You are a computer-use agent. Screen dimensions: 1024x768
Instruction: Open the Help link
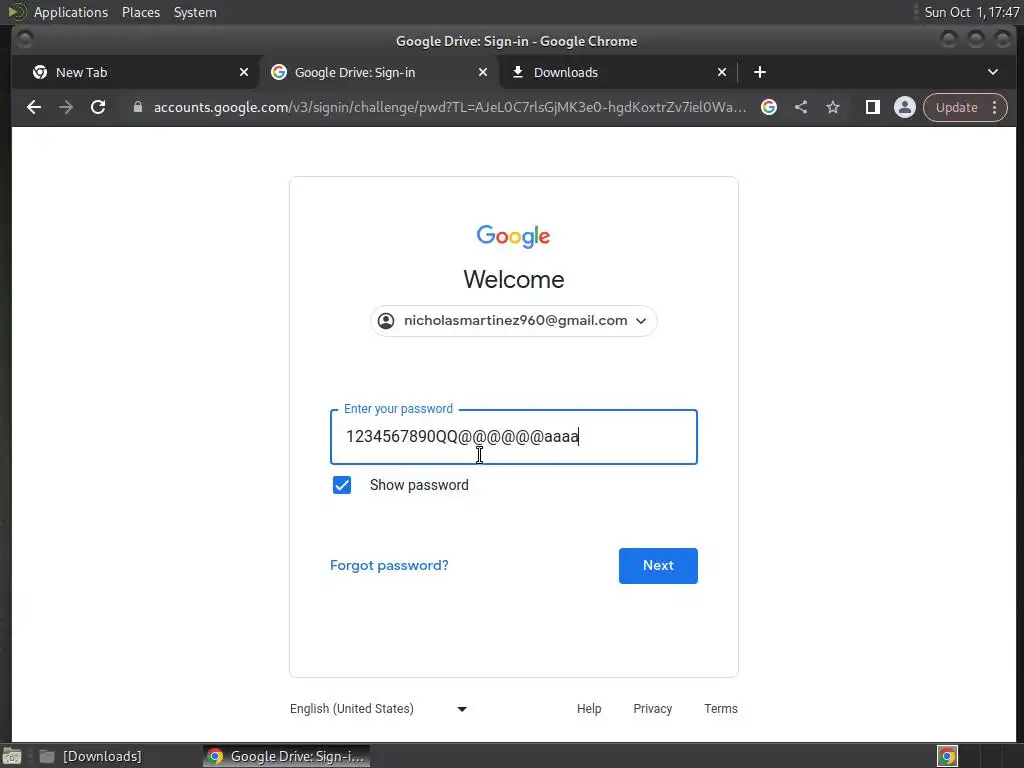pos(588,709)
